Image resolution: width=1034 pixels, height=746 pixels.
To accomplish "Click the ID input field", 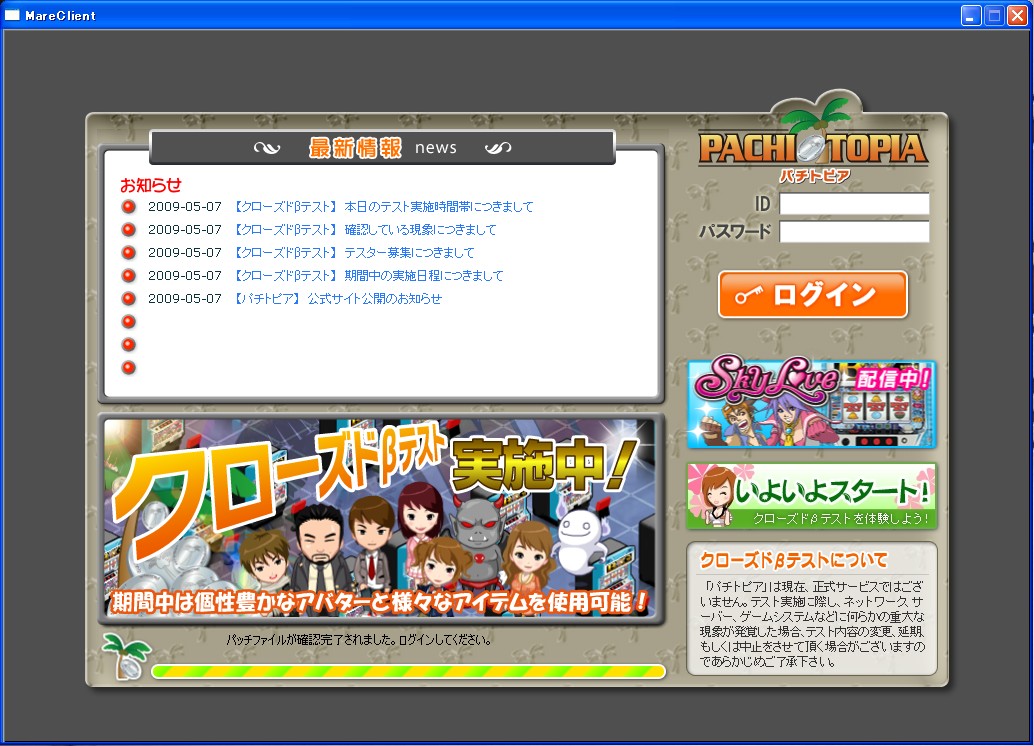I will [854, 204].
